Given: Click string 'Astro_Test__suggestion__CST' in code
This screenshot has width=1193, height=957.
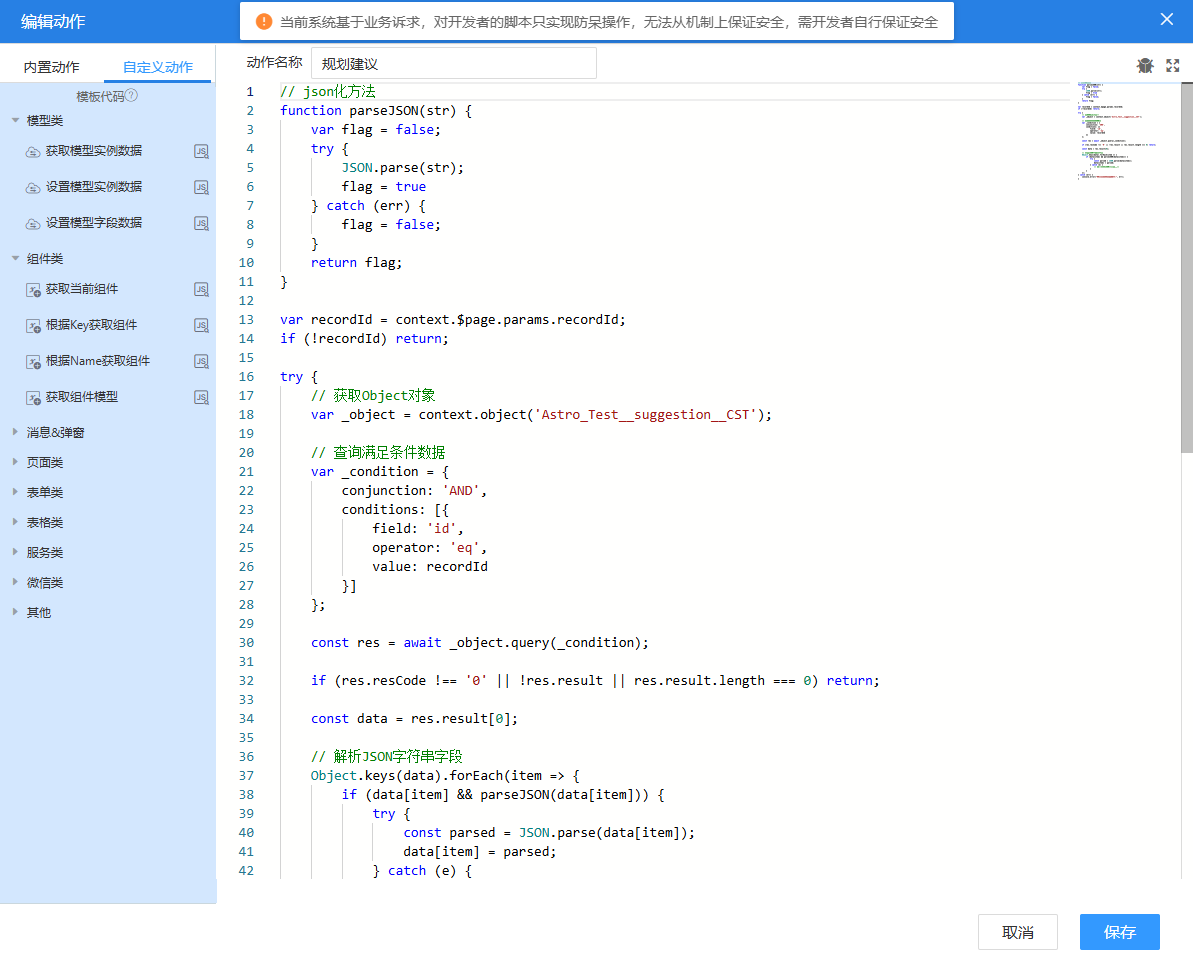Looking at the screenshot, I should (x=645, y=415).
